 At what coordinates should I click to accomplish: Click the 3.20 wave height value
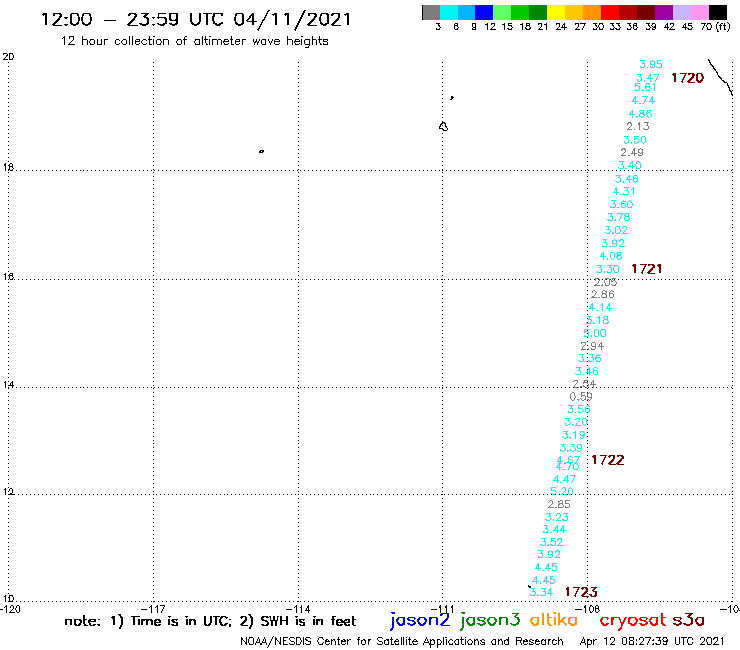click(576, 422)
